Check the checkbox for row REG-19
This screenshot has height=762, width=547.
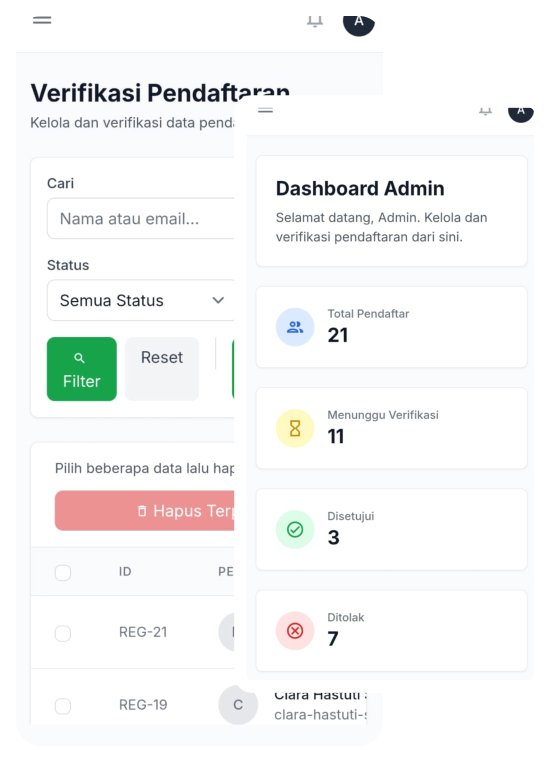point(63,706)
